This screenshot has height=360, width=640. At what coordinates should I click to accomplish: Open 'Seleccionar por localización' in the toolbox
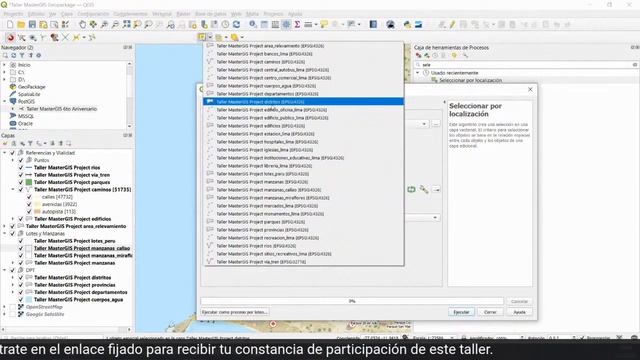[x=470, y=80]
